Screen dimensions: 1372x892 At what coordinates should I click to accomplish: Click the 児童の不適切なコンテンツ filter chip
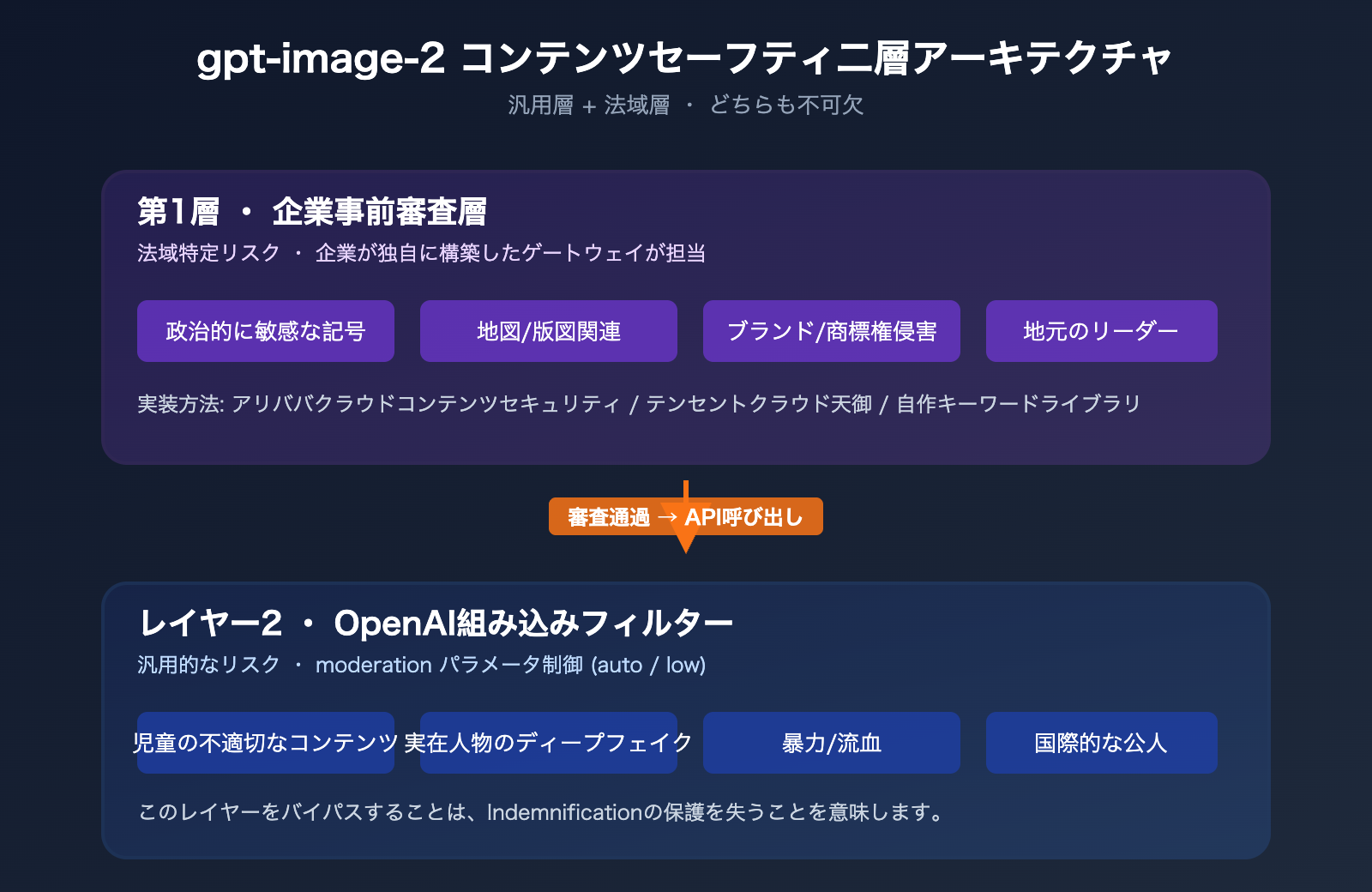[265, 743]
